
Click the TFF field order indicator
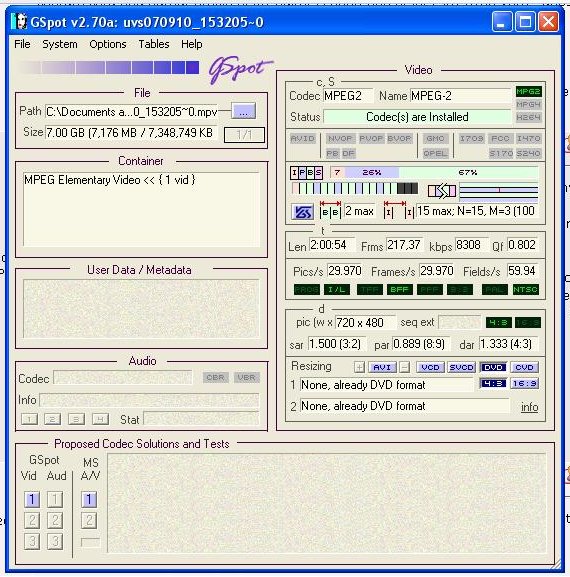coord(369,290)
